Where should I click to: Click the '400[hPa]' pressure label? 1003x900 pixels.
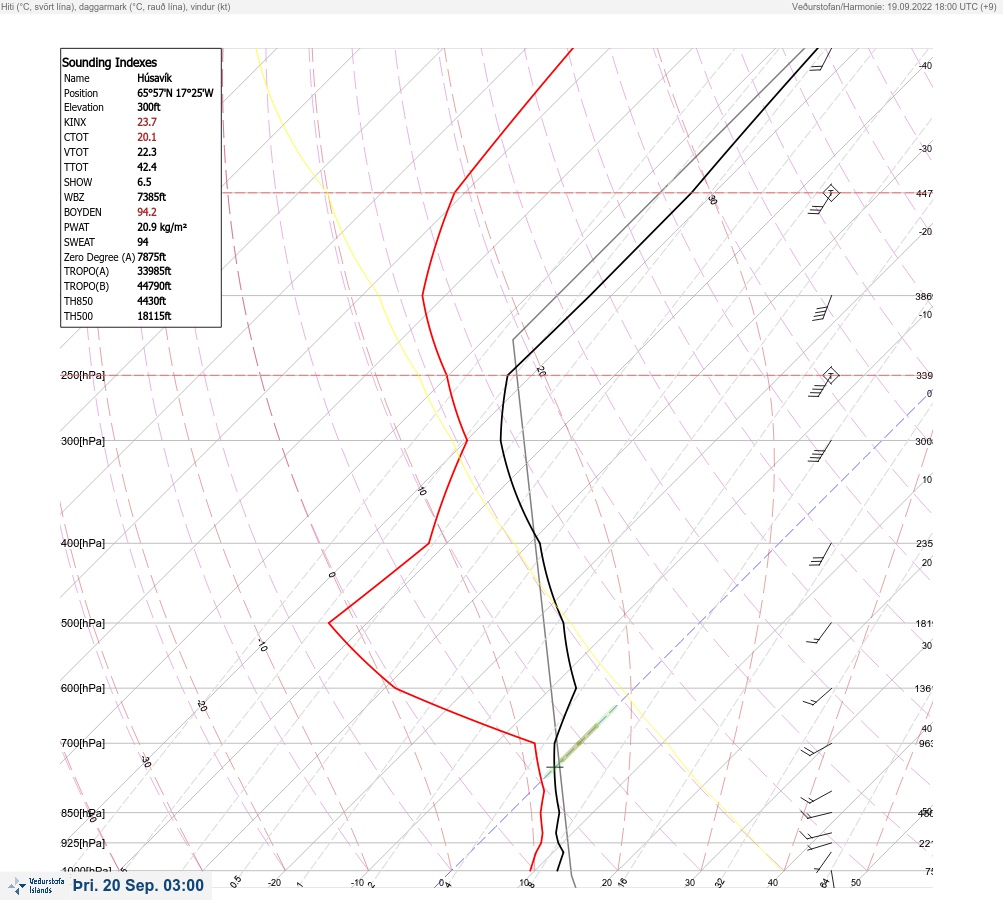coord(83,543)
